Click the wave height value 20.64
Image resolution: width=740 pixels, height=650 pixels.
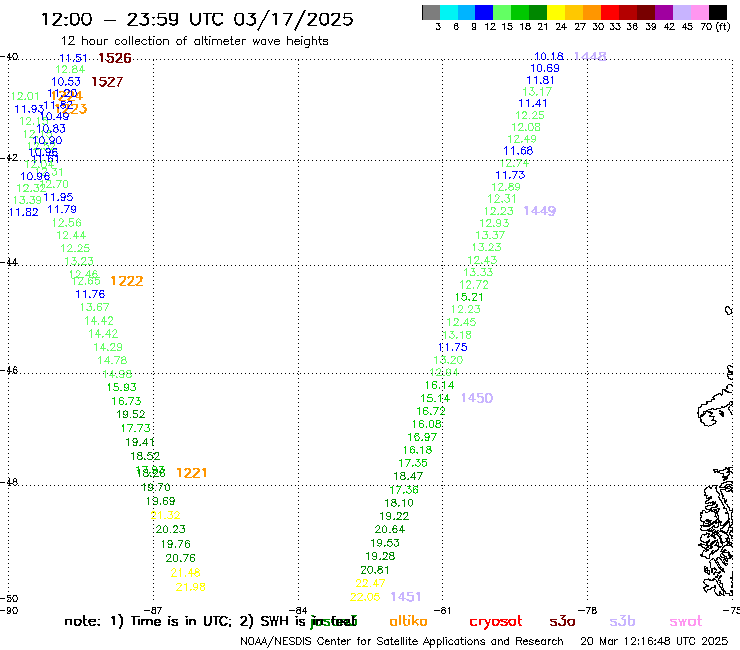390,530
